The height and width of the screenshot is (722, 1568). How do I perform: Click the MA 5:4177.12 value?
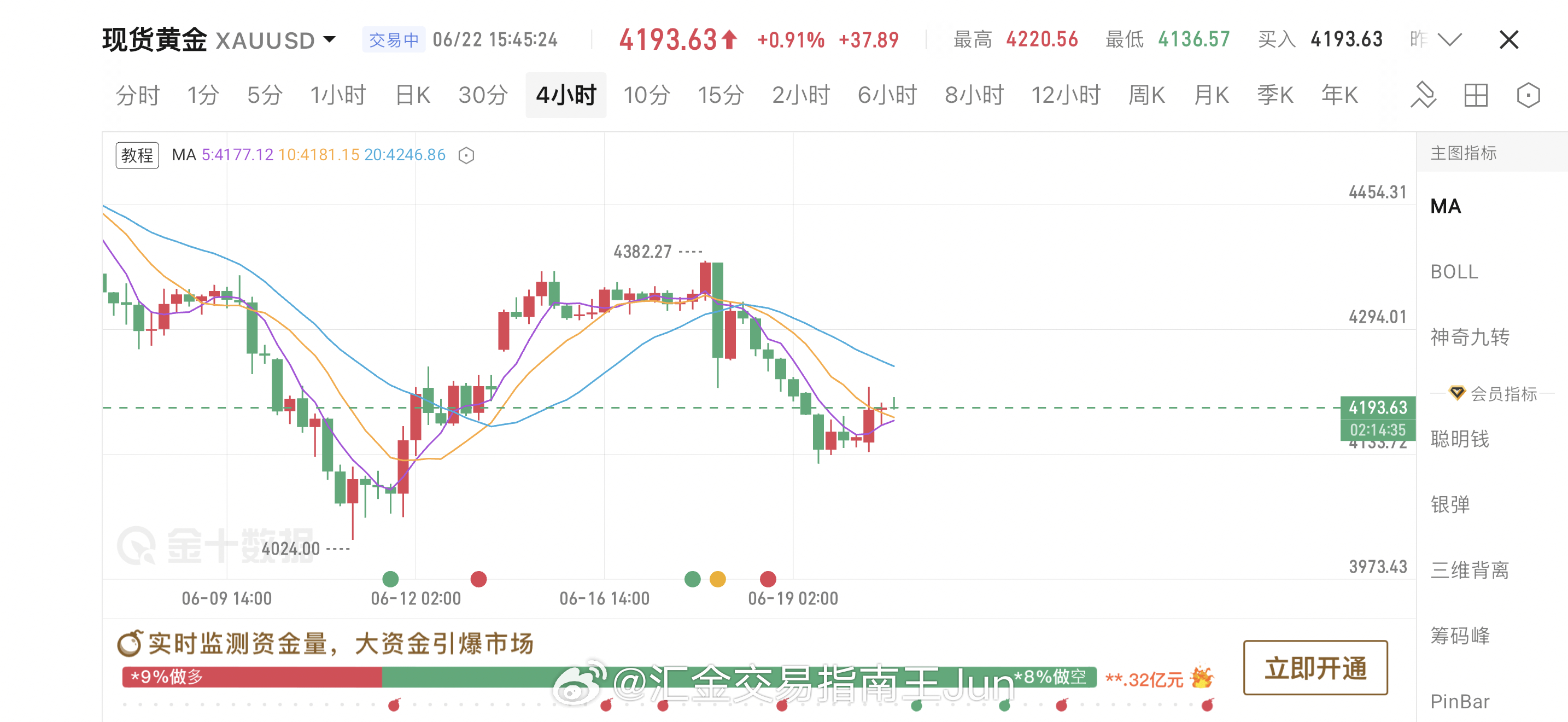[237, 155]
